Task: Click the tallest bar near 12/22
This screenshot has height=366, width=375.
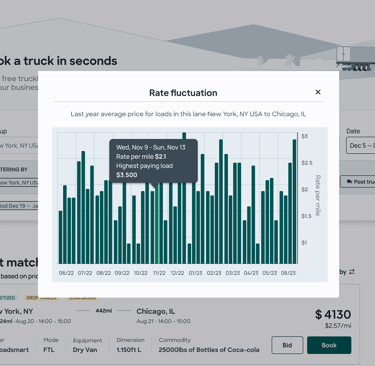Action: click(184, 198)
